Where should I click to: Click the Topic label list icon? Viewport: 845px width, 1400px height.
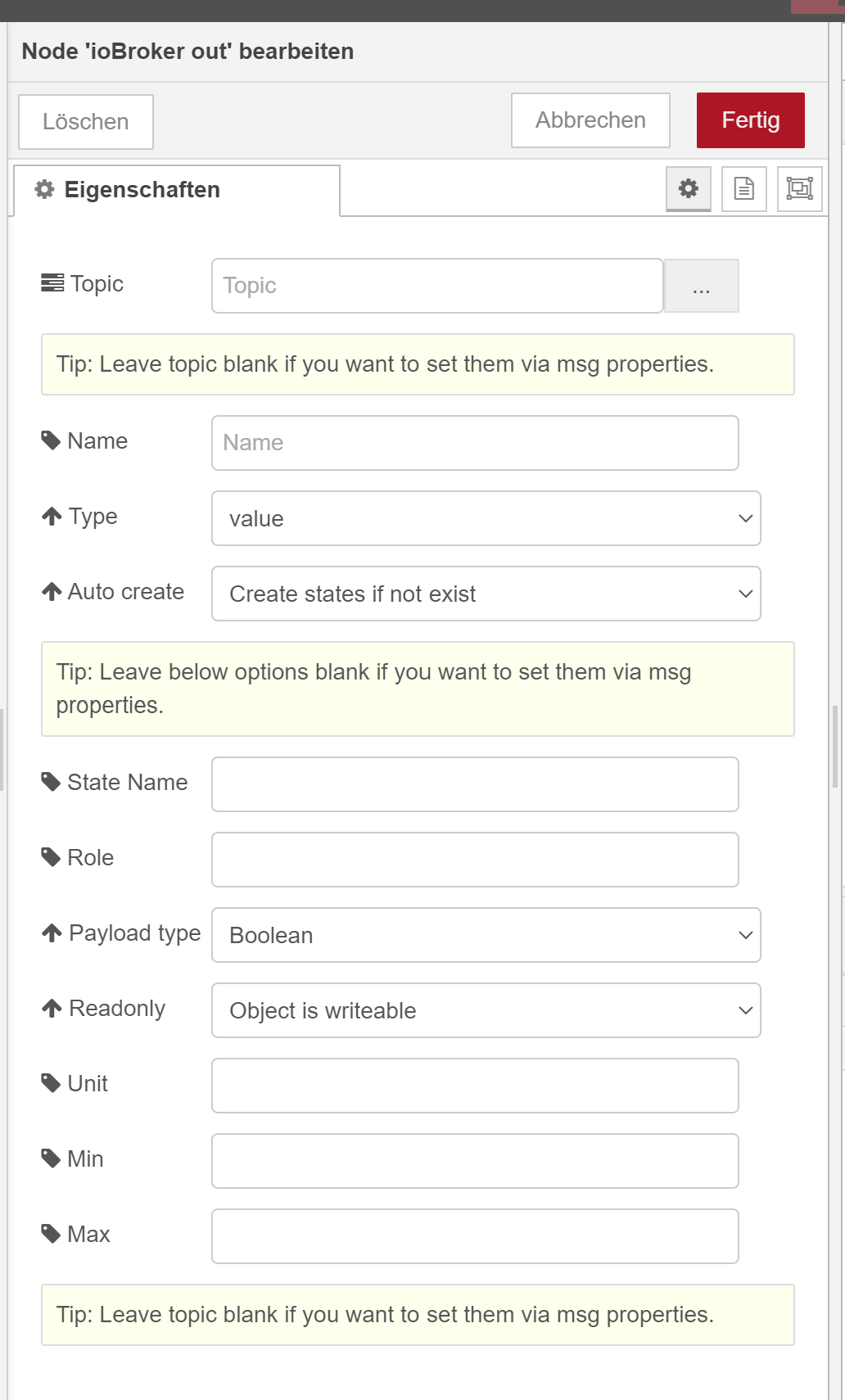coord(52,283)
